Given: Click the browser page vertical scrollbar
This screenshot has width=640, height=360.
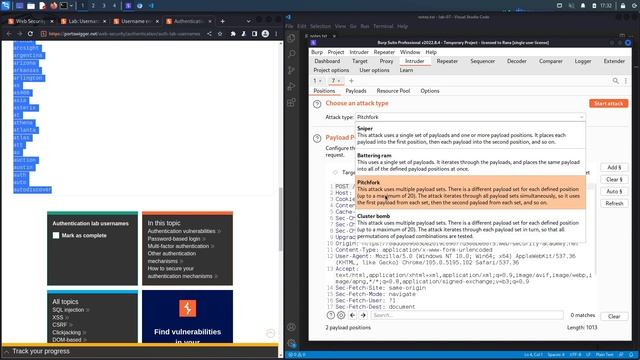Looking at the screenshot, I should [280, 220].
